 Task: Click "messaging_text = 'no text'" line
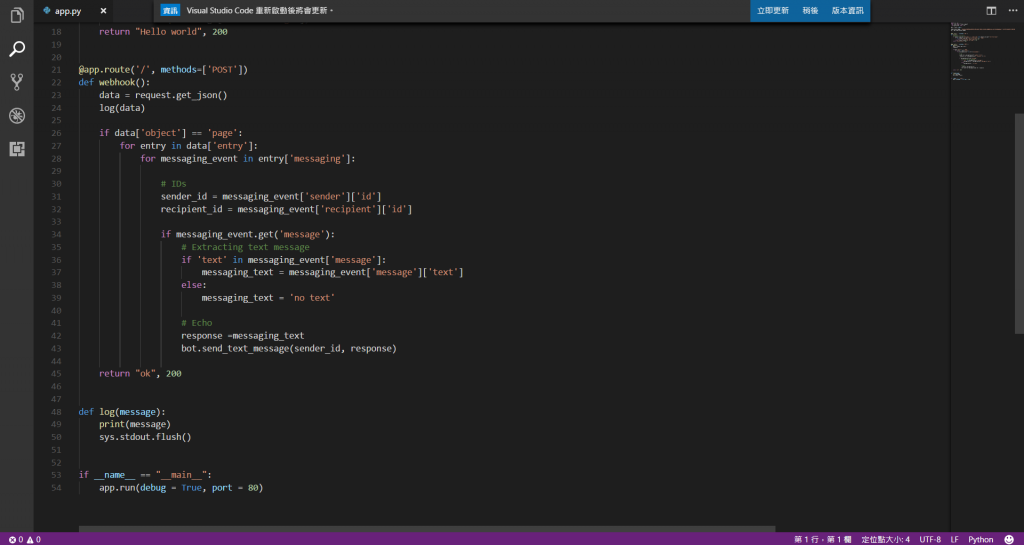pyautogui.click(x=268, y=298)
